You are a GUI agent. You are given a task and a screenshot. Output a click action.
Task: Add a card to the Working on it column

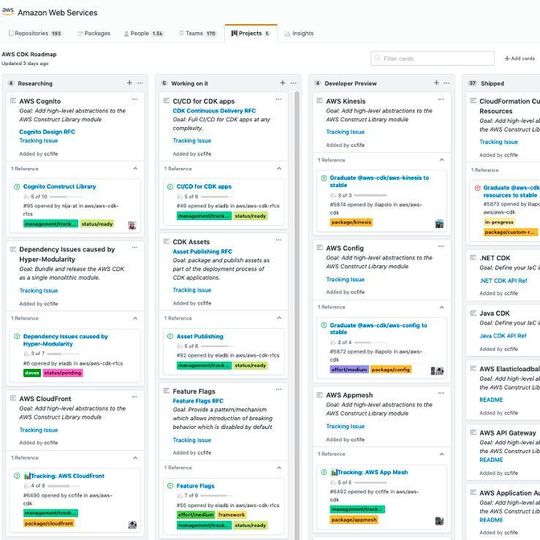(283, 83)
